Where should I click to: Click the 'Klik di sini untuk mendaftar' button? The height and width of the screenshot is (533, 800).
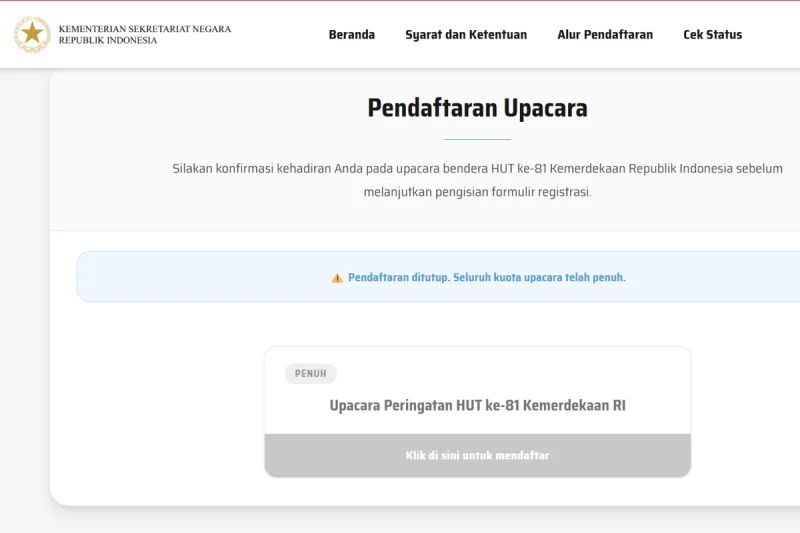click(x=478, y=455)
